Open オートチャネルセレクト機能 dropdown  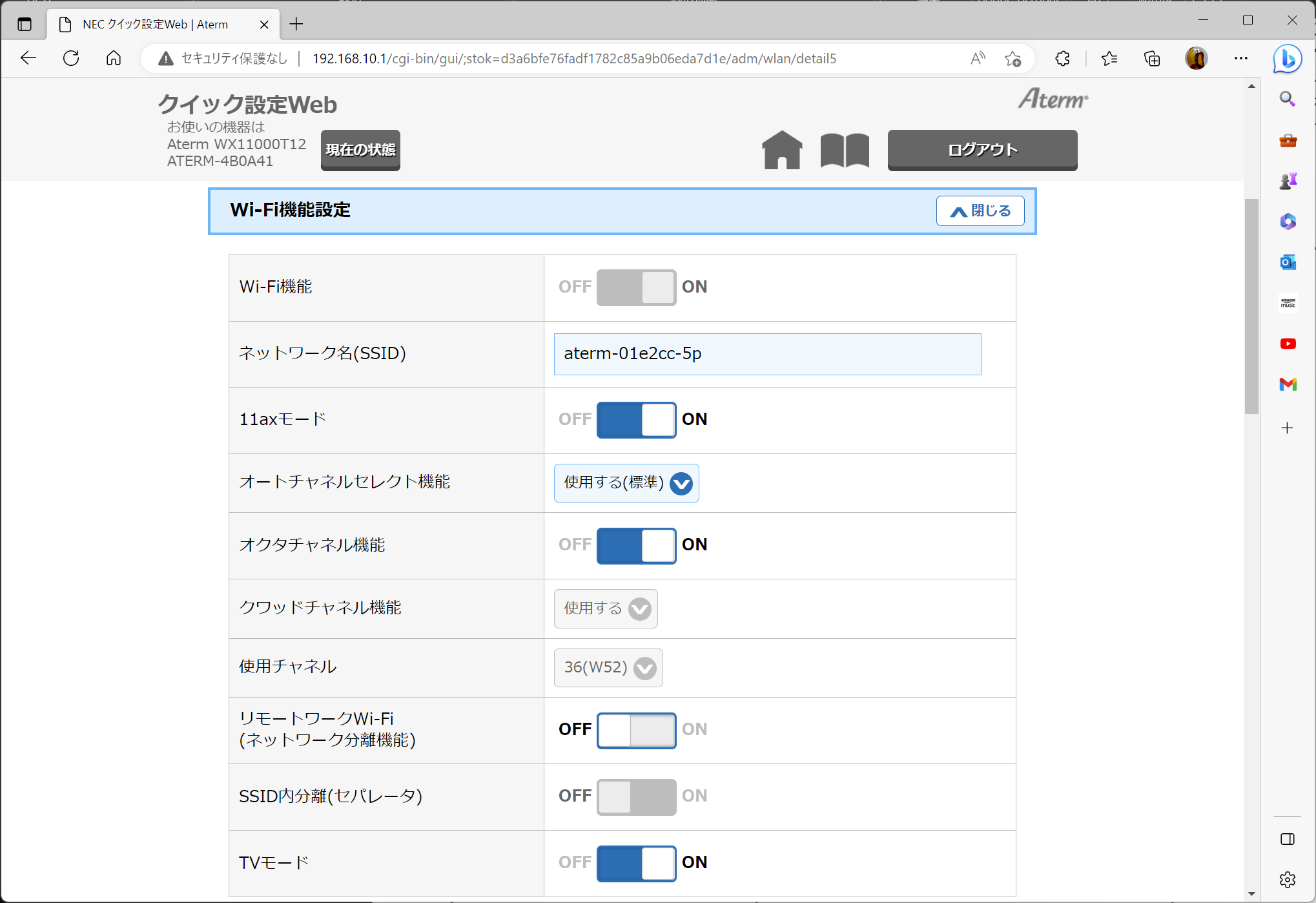tap(626, 483)
